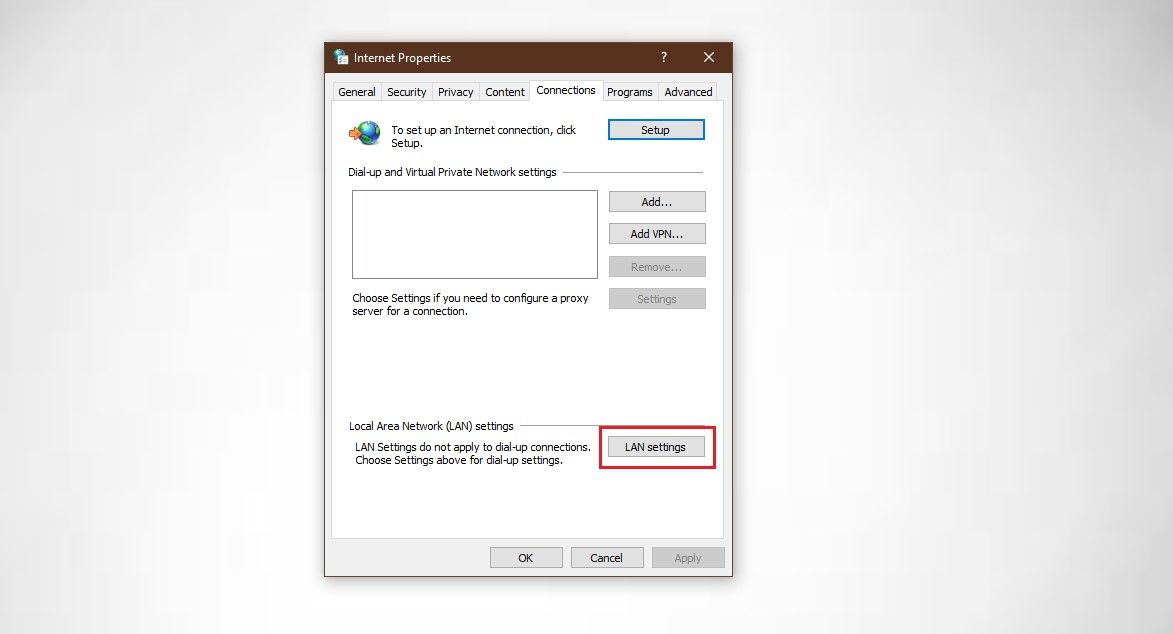Select the Advanced tab
This screenshot has width=1173, height=634.
tap(687, 91)
